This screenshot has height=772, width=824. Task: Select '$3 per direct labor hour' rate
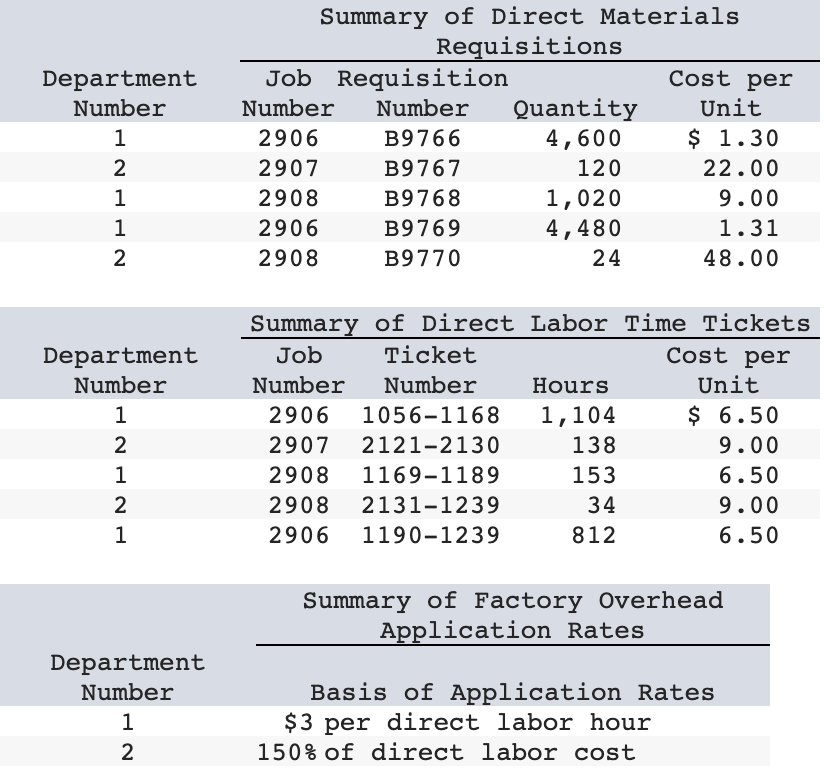point(467,723)
